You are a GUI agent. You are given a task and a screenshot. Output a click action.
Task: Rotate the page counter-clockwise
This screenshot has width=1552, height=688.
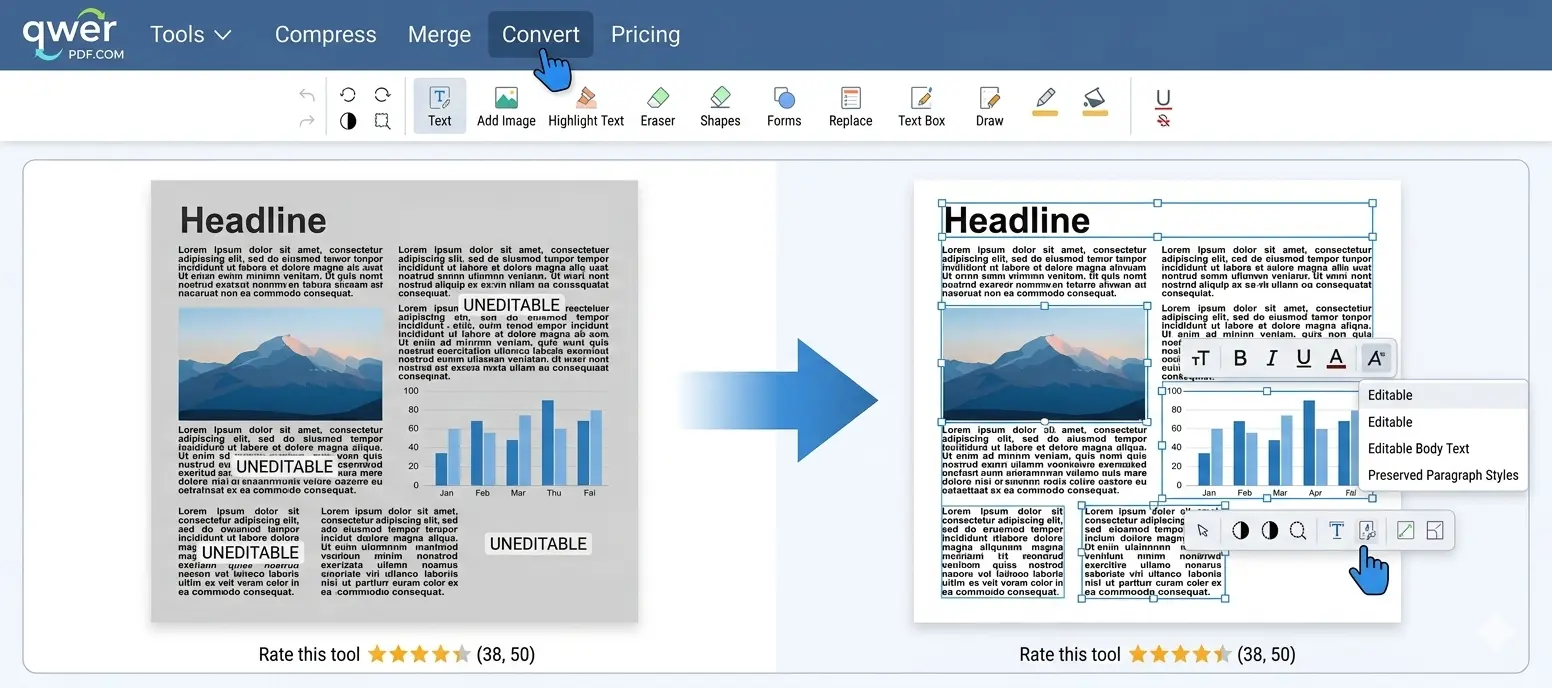[x=348, y=95]
